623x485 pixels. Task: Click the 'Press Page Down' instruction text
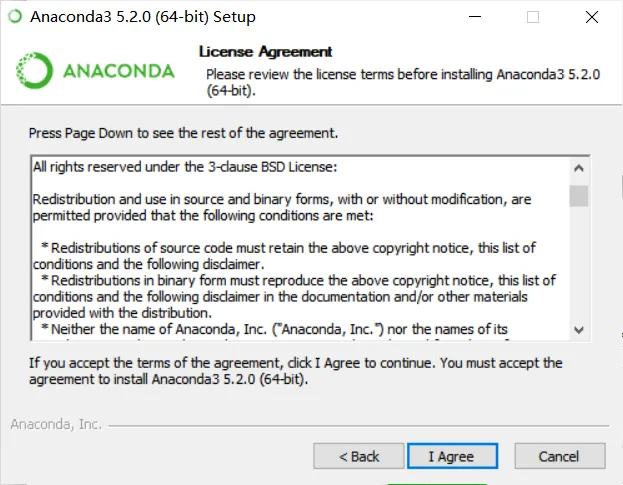(x=183, y=133)
